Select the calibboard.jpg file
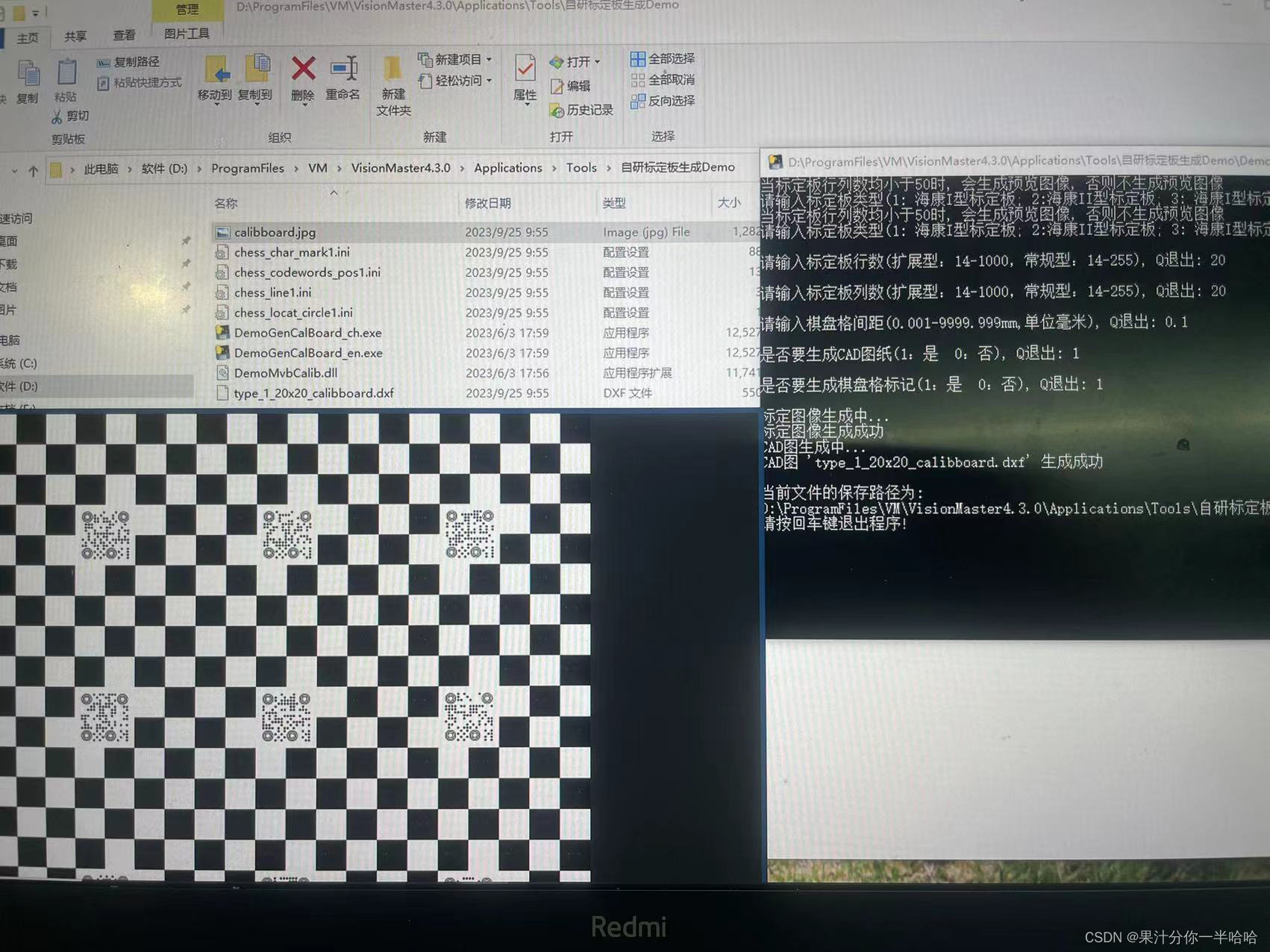The height and width of the screenshot is (952, 1270). [x=275, y=232]
